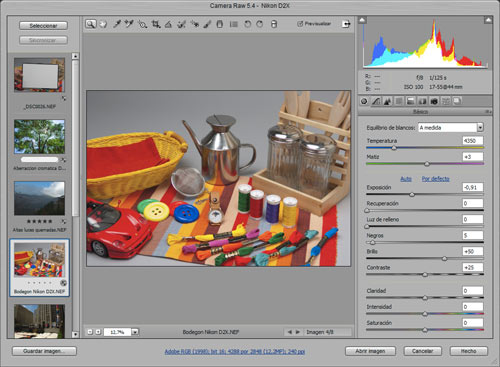Open the Camera Calibration tab
500x367 pixels.
tap(434, 101)
